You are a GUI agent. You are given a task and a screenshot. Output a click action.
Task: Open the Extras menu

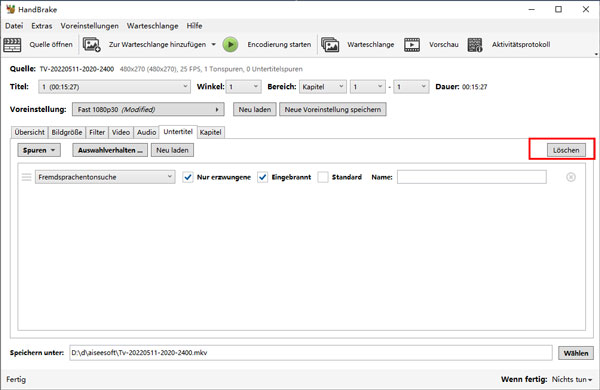click(x=41, y=26)
